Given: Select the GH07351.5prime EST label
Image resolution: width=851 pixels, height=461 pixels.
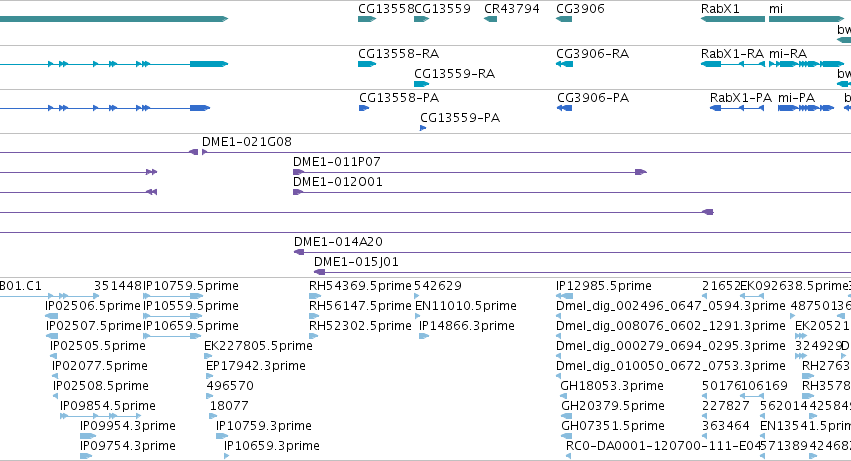Looking at the screenshot, I should (613, 426).
